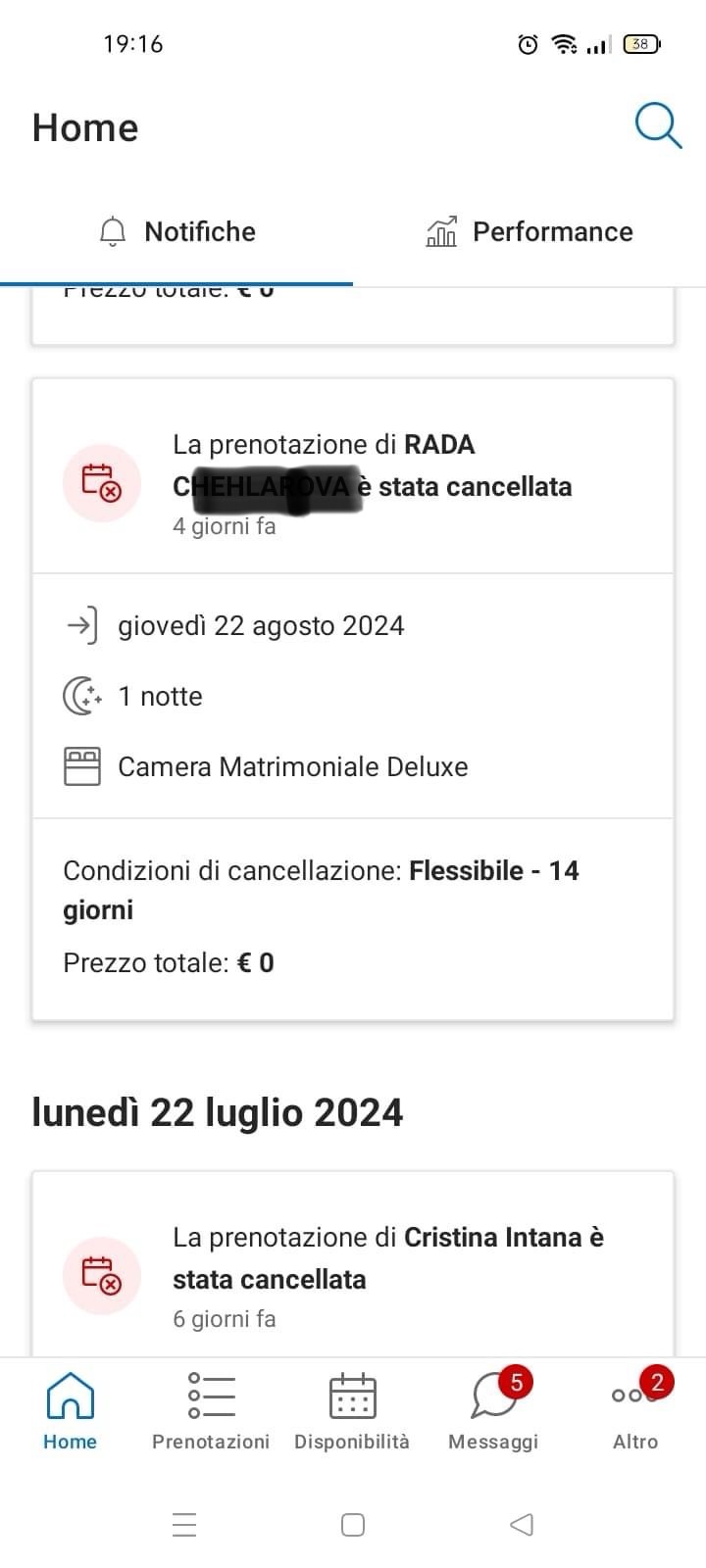Tap the bed room-type icon

(x=82, y=766)
